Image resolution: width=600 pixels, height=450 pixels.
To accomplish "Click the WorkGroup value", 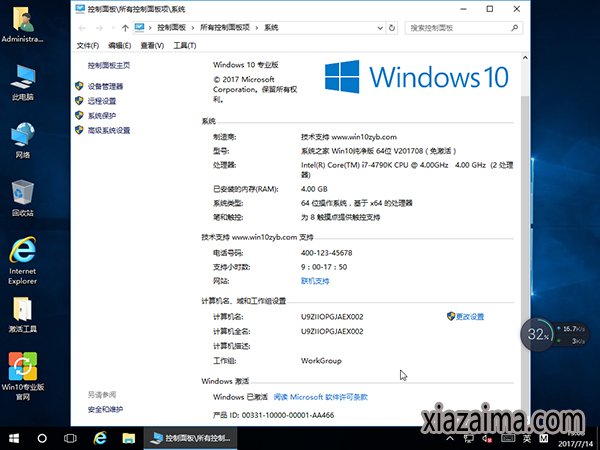I will 321,361.
